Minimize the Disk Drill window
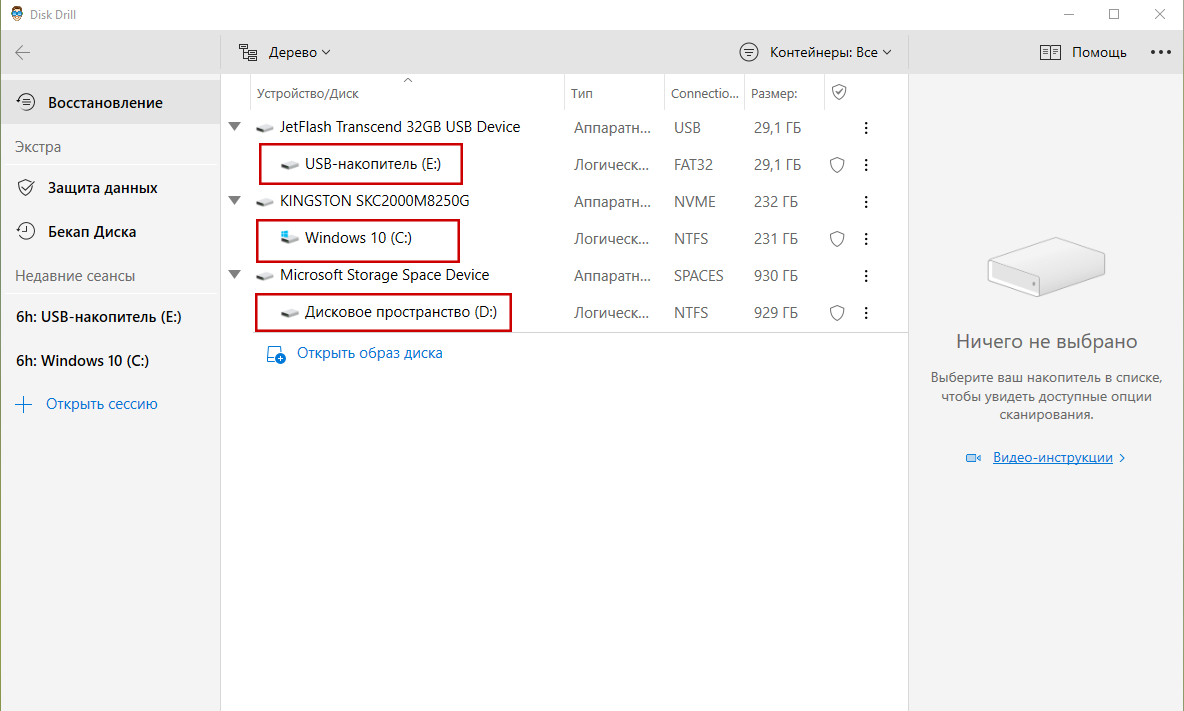The width and height of the screenshot is (1184, 711). [1069, 14]
